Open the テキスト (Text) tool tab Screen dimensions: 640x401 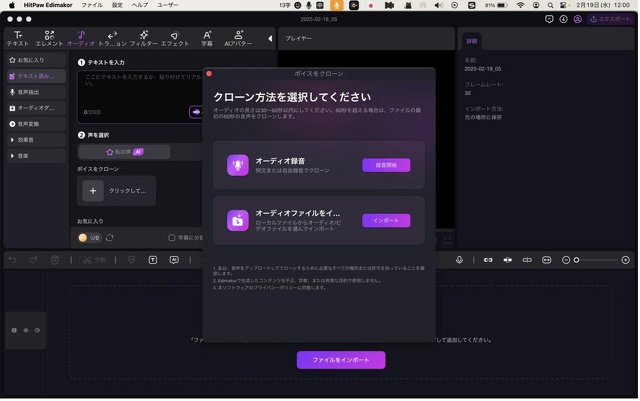tap(18, 38)
